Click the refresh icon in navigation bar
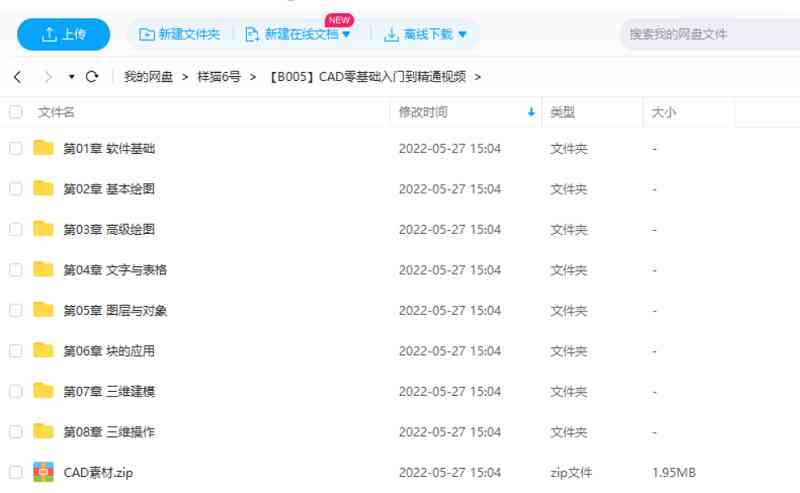The width and height of the screenshot is (800, 493). (x=92, y=77)
